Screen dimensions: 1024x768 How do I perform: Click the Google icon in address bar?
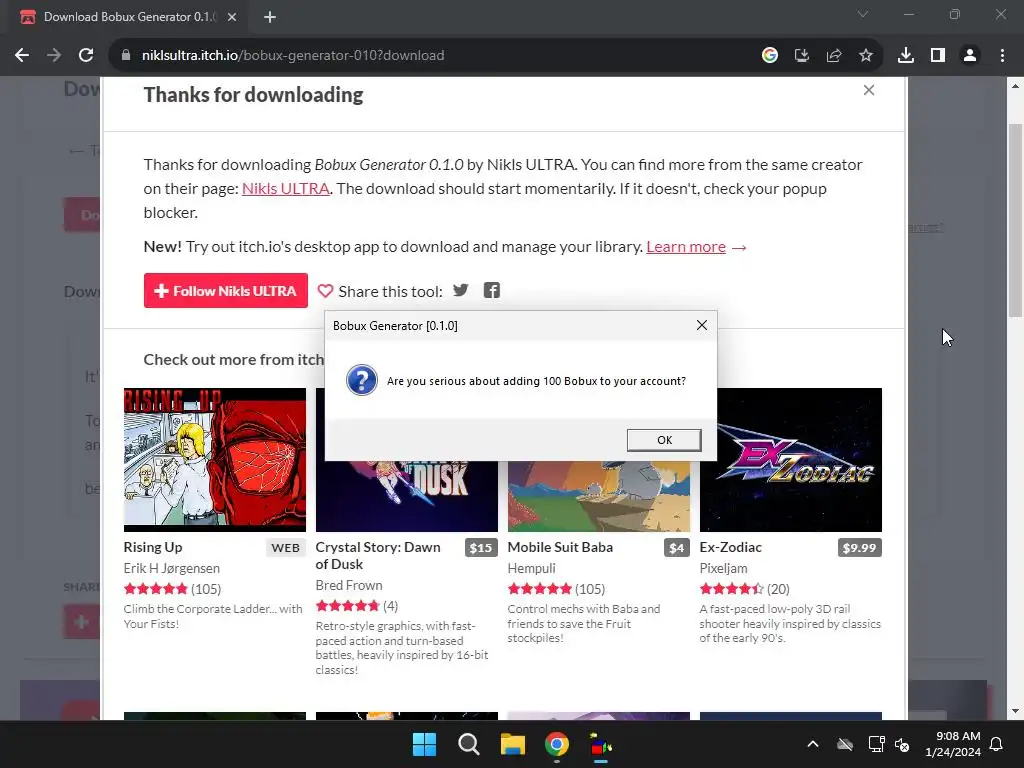pyautogui.click(x=770, y=56)
